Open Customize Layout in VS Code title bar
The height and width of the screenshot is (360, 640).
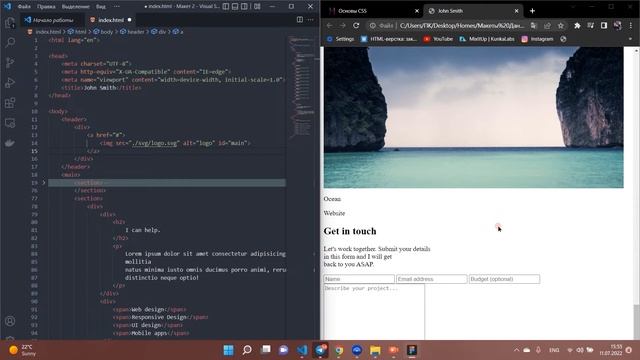257,7
